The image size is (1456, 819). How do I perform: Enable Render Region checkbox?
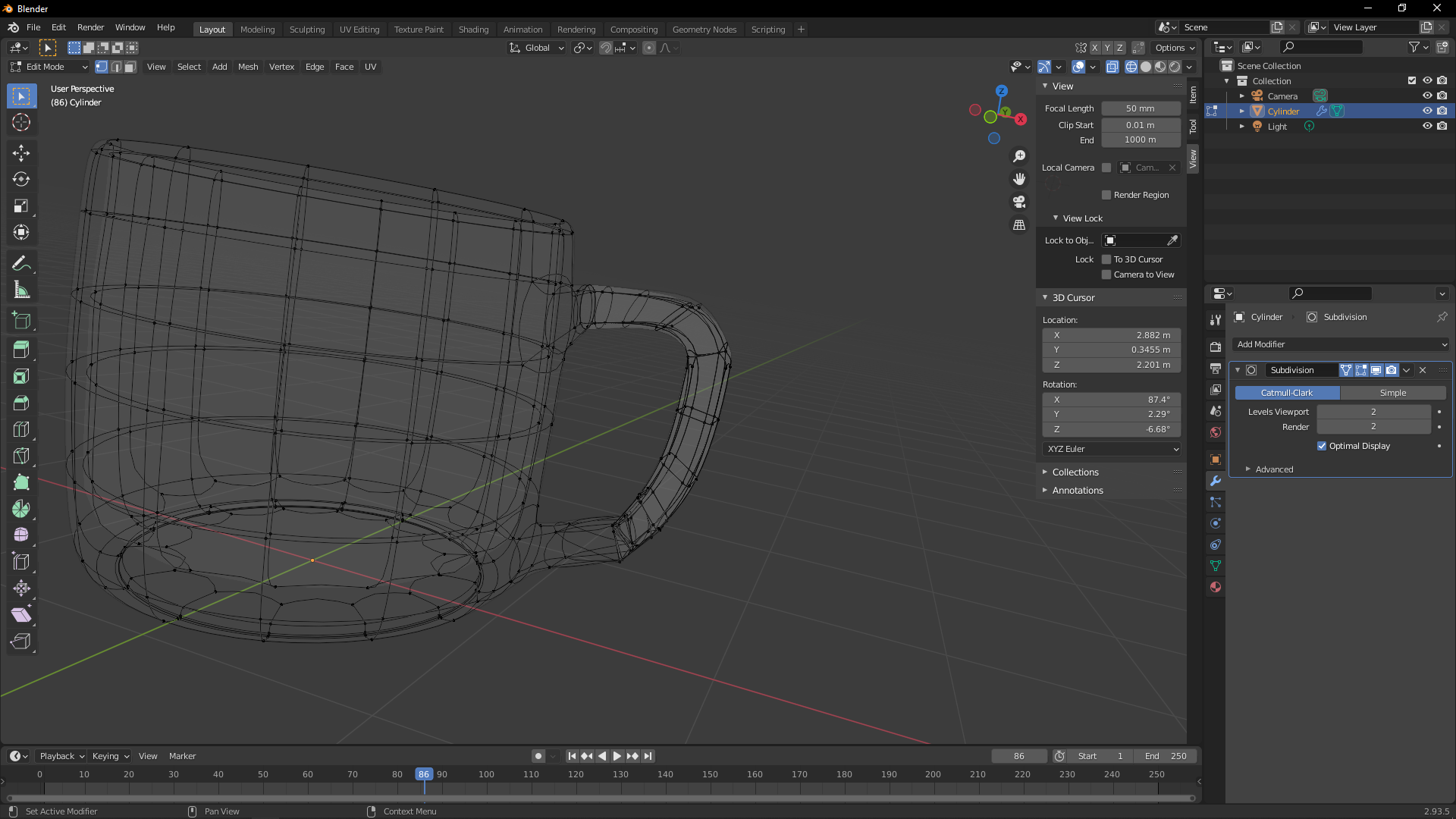1106,195
